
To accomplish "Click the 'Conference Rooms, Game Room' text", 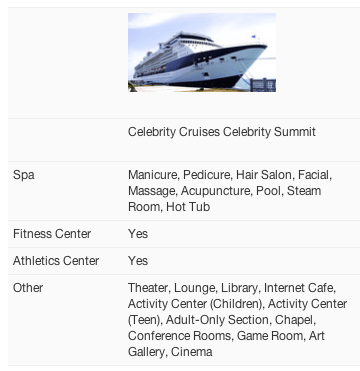I will click(216, 336).
